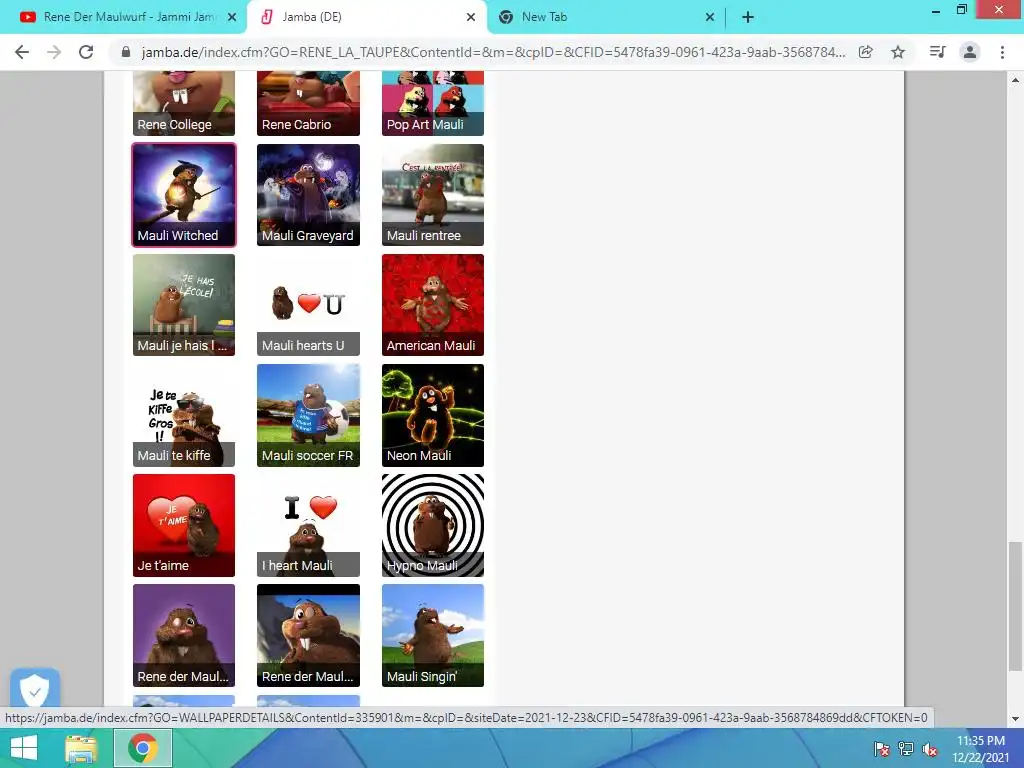Open the Chrome profile icon
Image resolution: width=1024 pixels, height=768 pixels.
pos(970,52)
